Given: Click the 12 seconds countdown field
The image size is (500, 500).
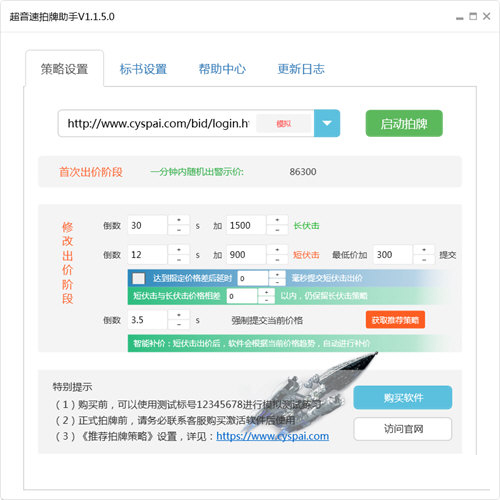Looking at the screenshot, I should pos(147,255).
